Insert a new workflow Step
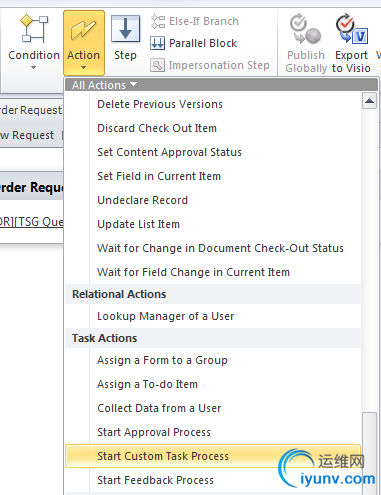 pos(125,38)
